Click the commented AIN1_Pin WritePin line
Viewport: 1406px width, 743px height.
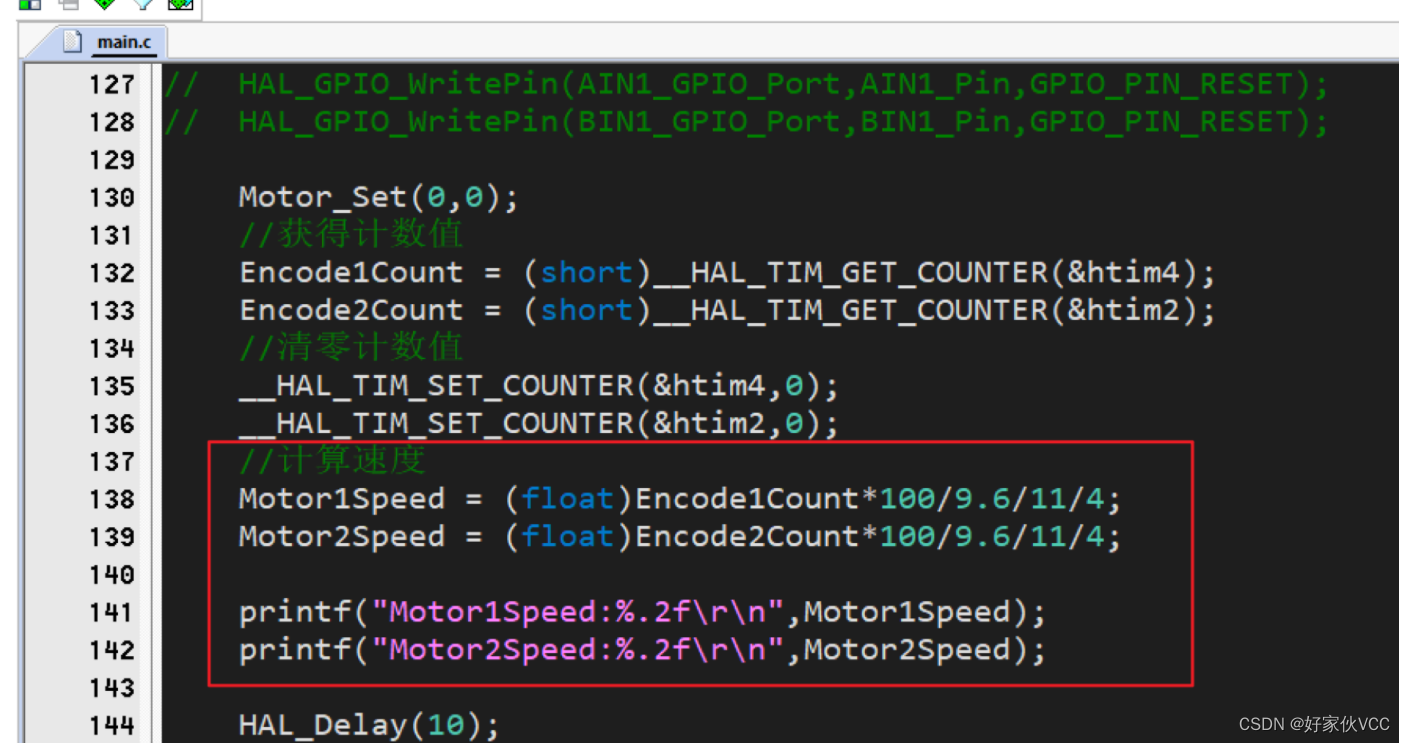tap(746, 85)
